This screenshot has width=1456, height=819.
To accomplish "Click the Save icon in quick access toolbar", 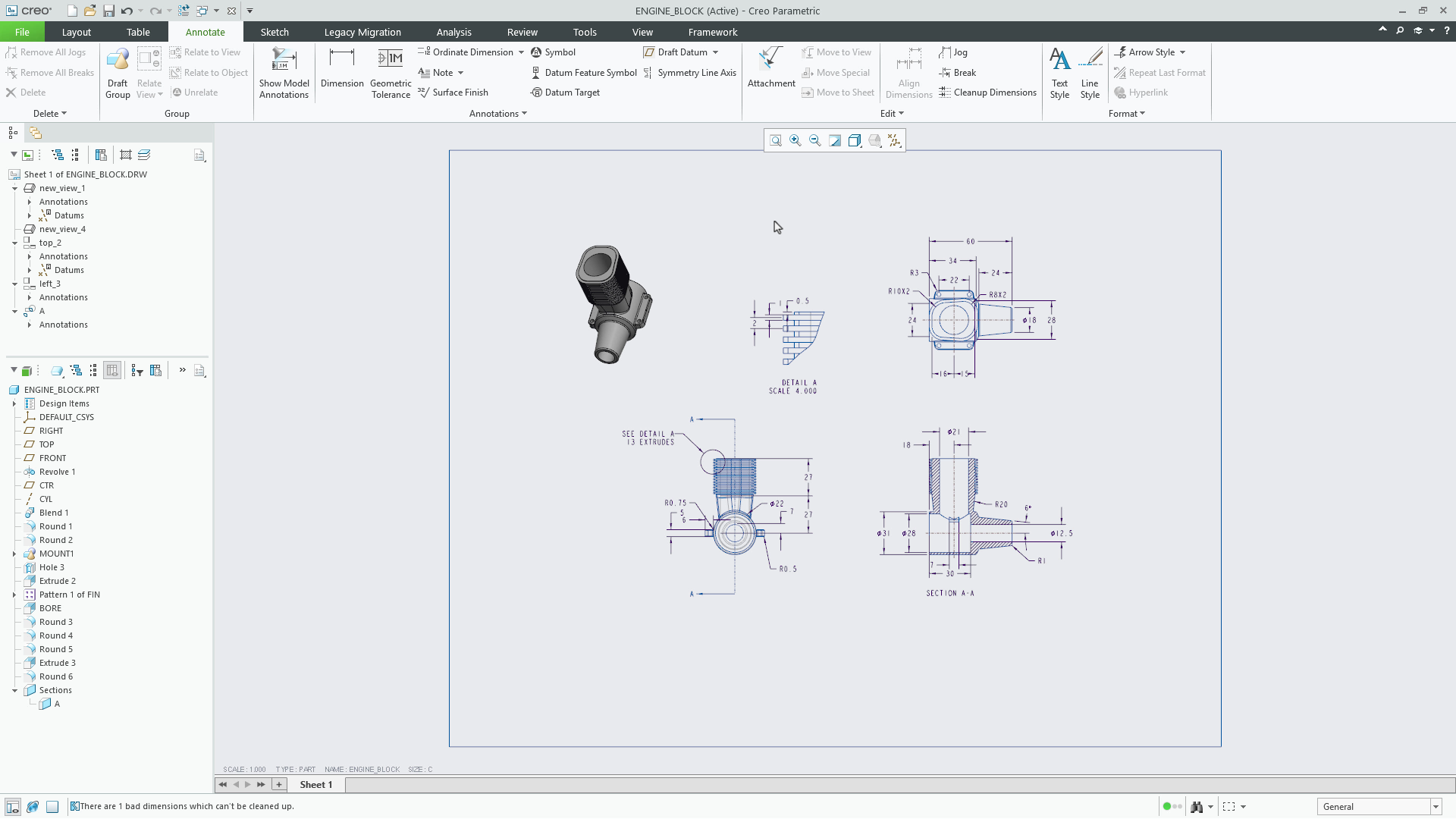I will point(108,11).
